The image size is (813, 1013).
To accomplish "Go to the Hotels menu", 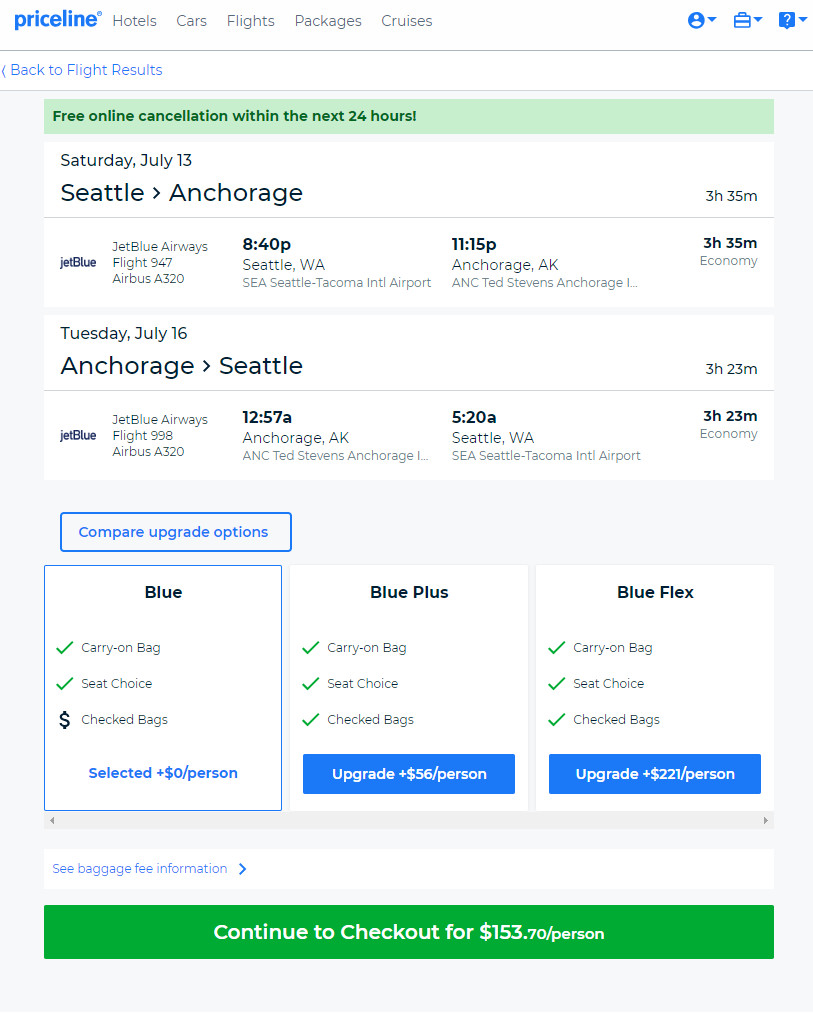I will click(x=134, y=21).
